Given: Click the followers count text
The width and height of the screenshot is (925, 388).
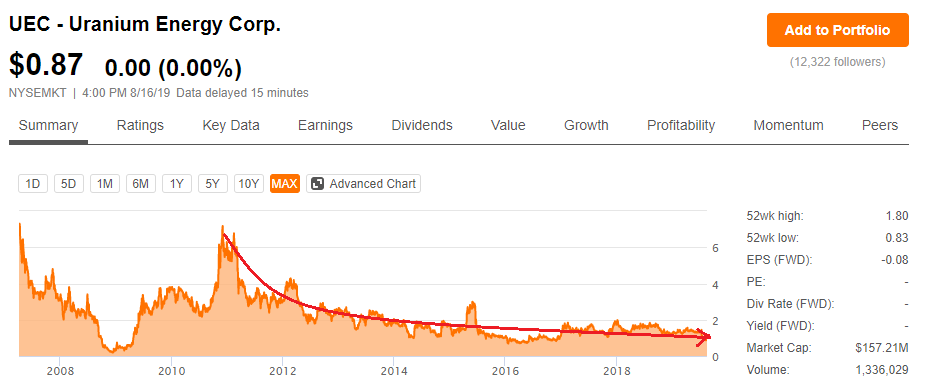Looking at the screenshot, I should tap(837, 61).
